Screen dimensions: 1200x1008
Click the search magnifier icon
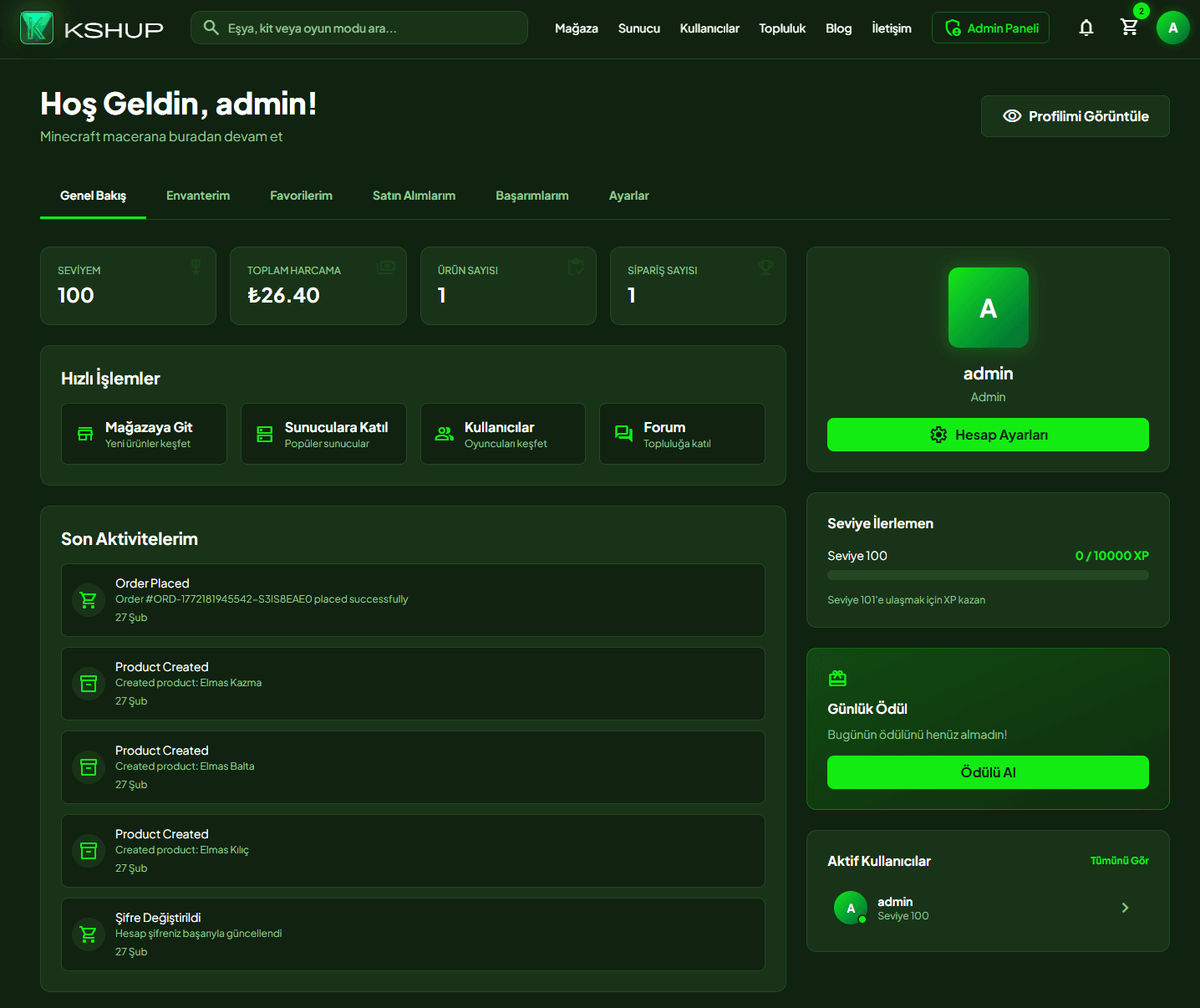[x=211, y=28]
